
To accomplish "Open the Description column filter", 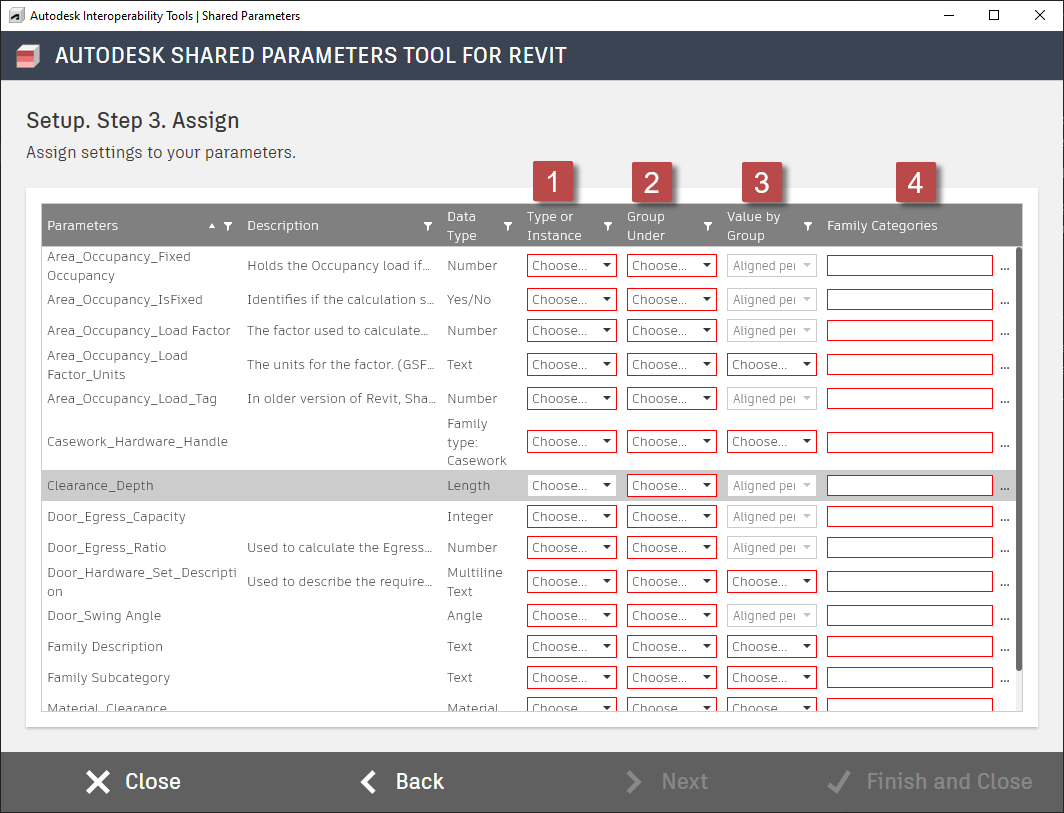I will (428, 226).
